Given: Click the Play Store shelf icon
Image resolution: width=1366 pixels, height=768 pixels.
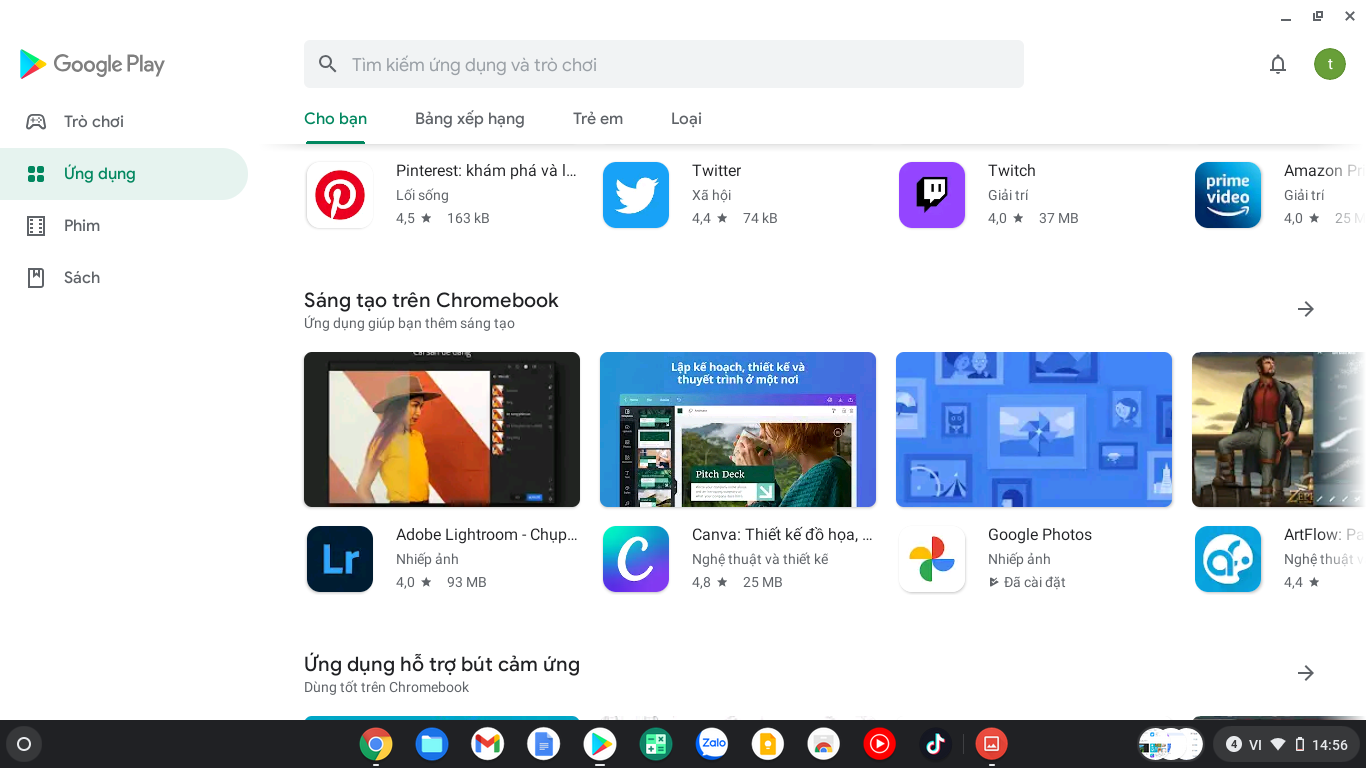Looking at the screenshot, I should coord(600,744).
